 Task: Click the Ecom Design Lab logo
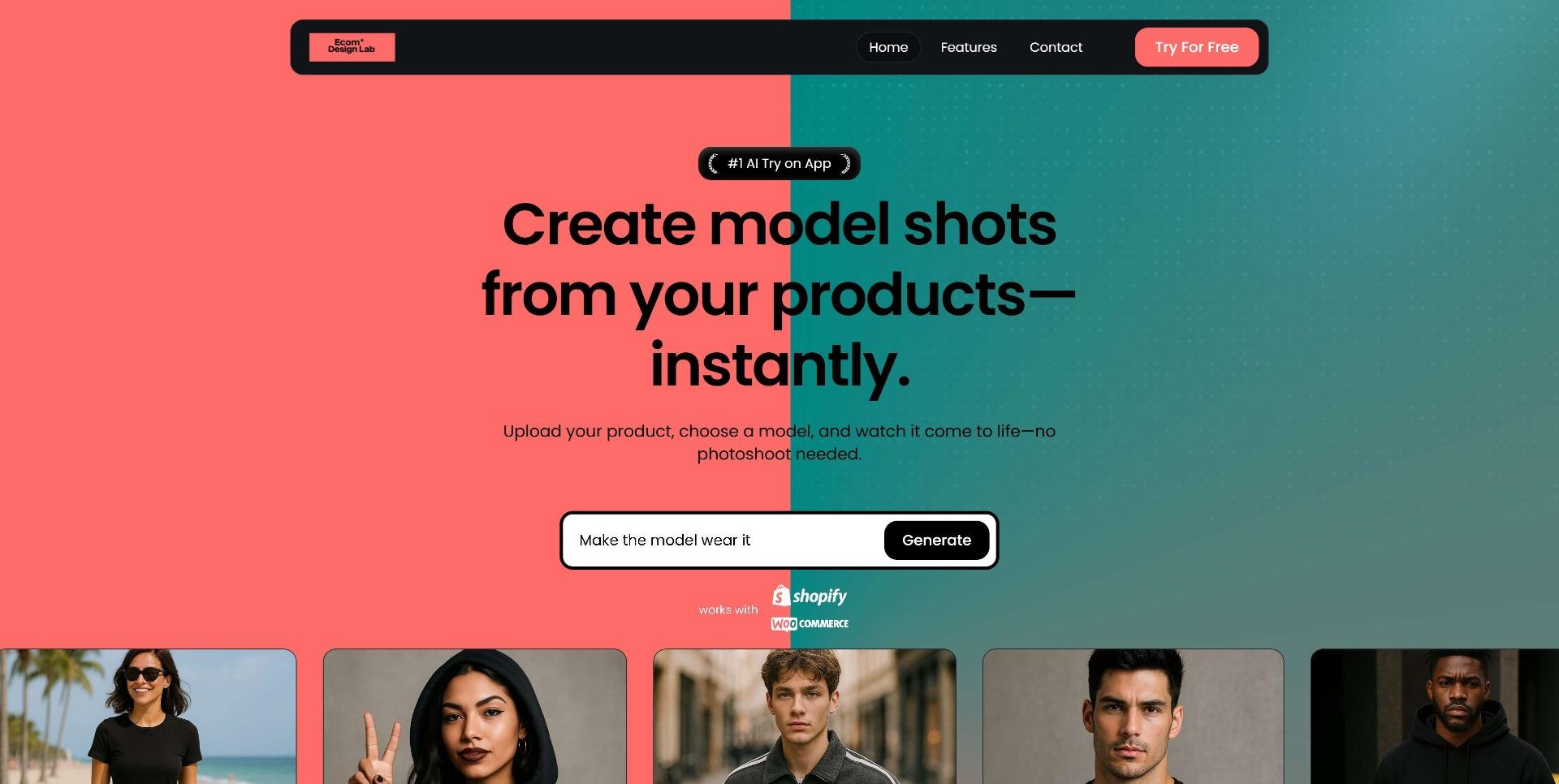352,47
